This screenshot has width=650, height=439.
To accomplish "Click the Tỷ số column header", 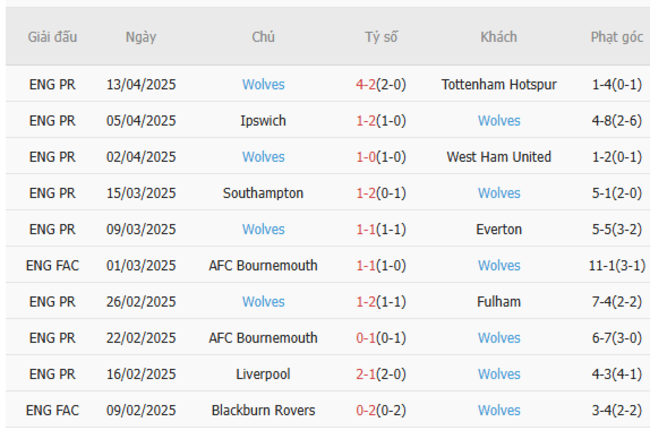I will coord(381,37).
